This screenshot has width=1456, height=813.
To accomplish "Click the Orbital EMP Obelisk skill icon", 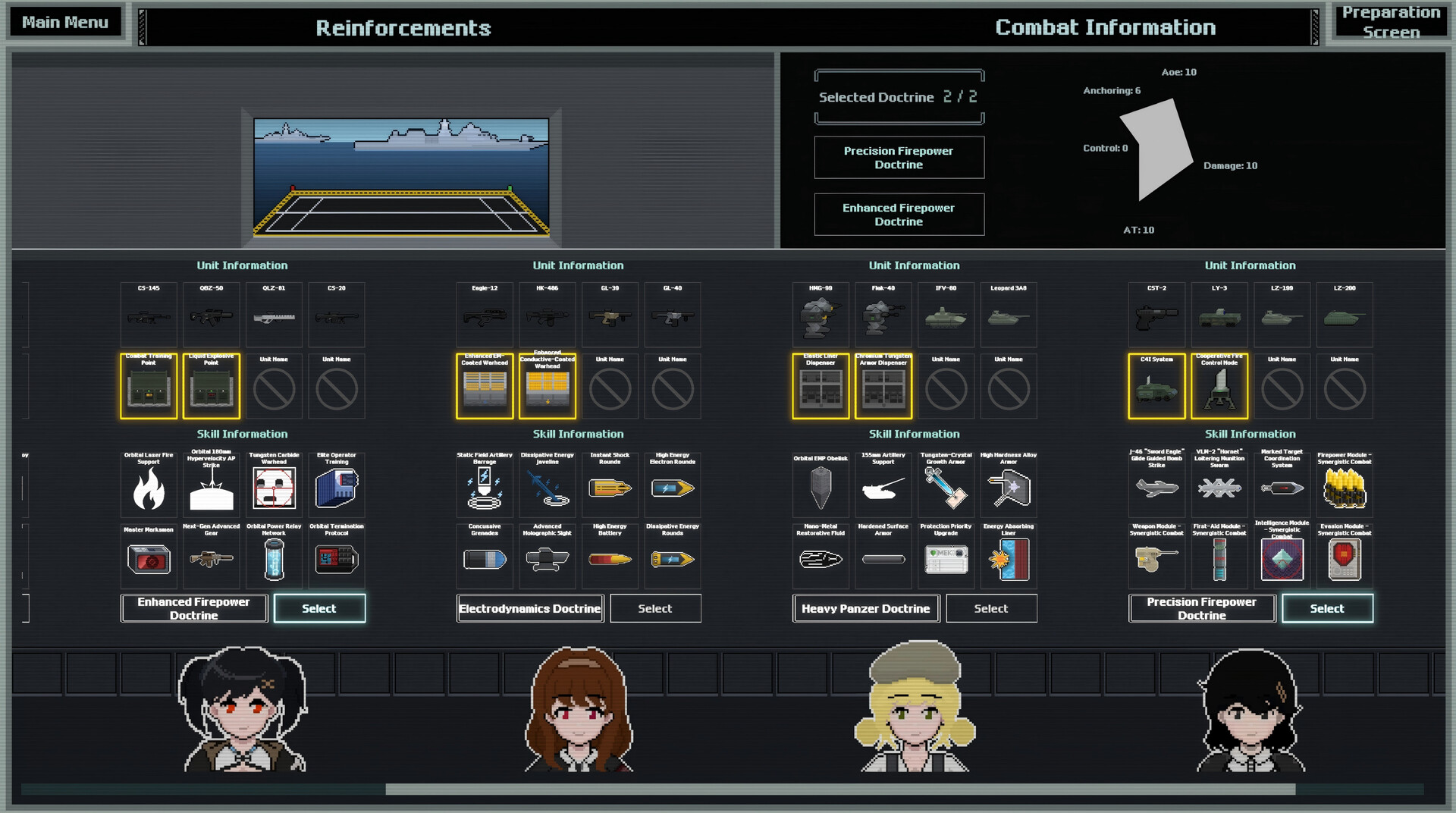I will 821,485.
